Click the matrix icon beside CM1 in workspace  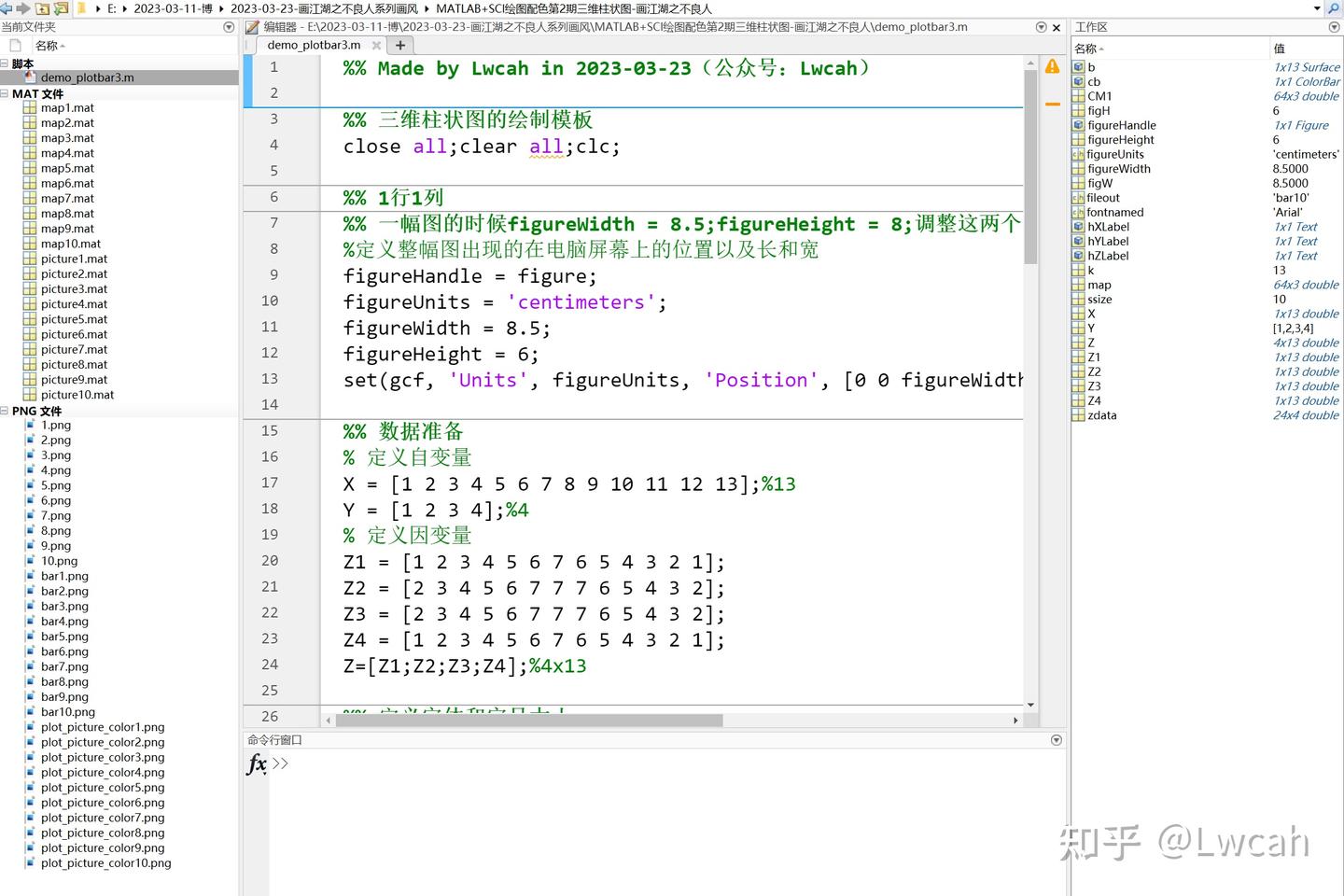pyautogui.click(x=1077, y=95)
